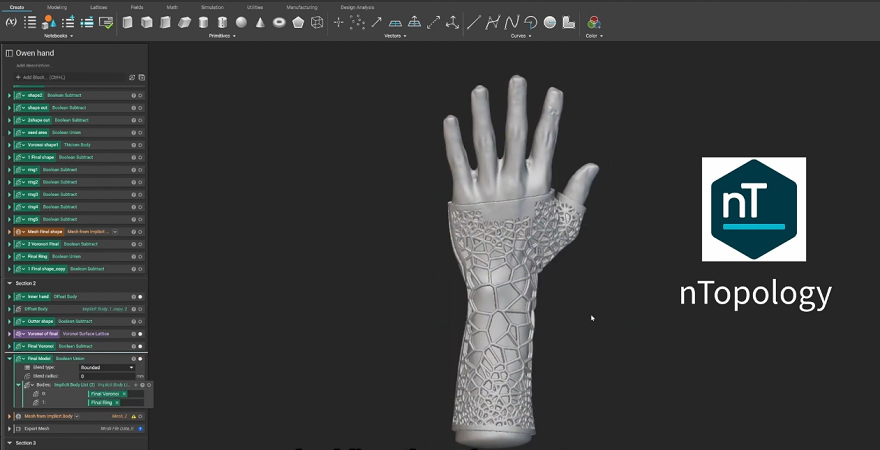The image size is (880, 450).
Task: Select the Point vector icon
Action: point(338,22)
